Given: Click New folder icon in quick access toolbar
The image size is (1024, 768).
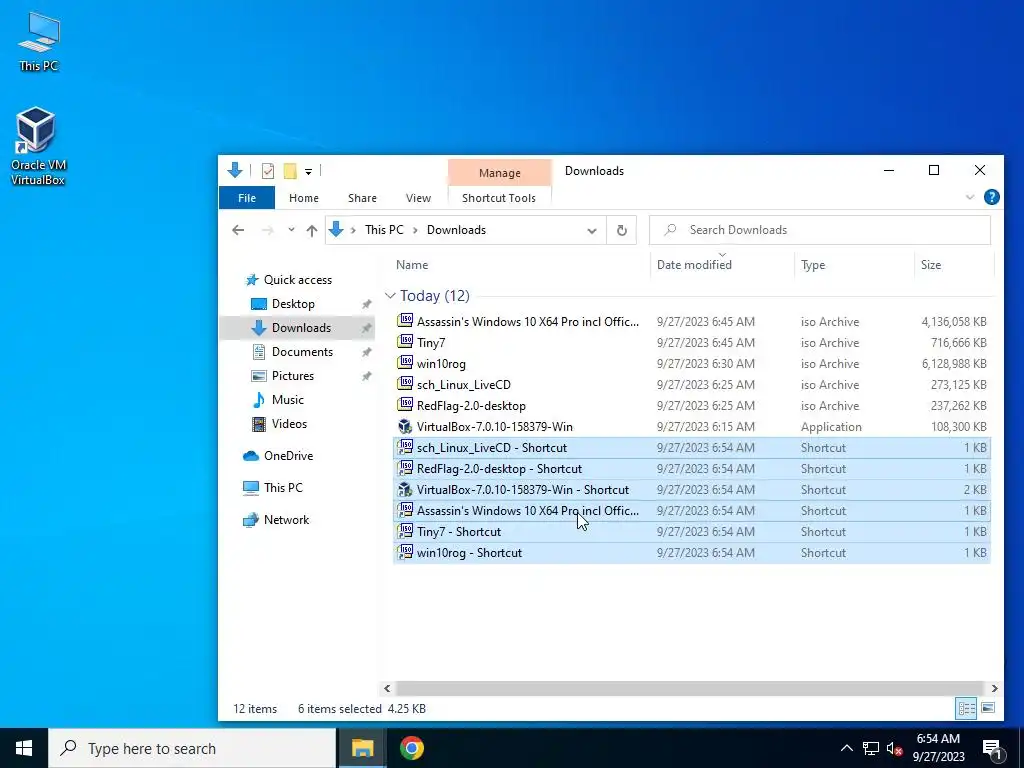Looking at the screenshot, I should click(x=290, y=171).
